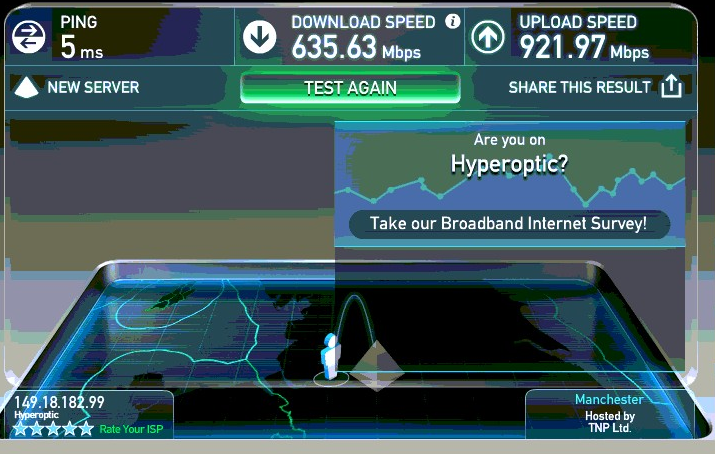Rate ISP with first star
The height and width of the screenshot is (454, 715).
[x=20, y=428]
